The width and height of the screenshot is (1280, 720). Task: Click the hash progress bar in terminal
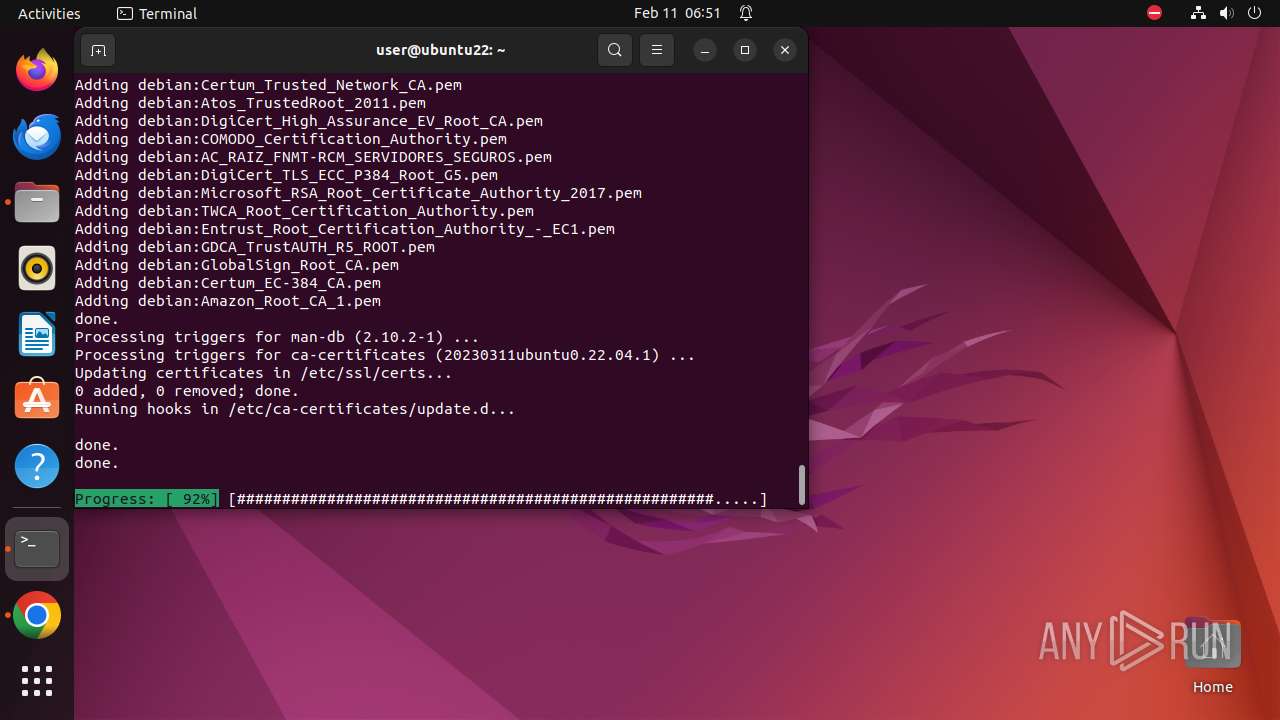[497, 499]
